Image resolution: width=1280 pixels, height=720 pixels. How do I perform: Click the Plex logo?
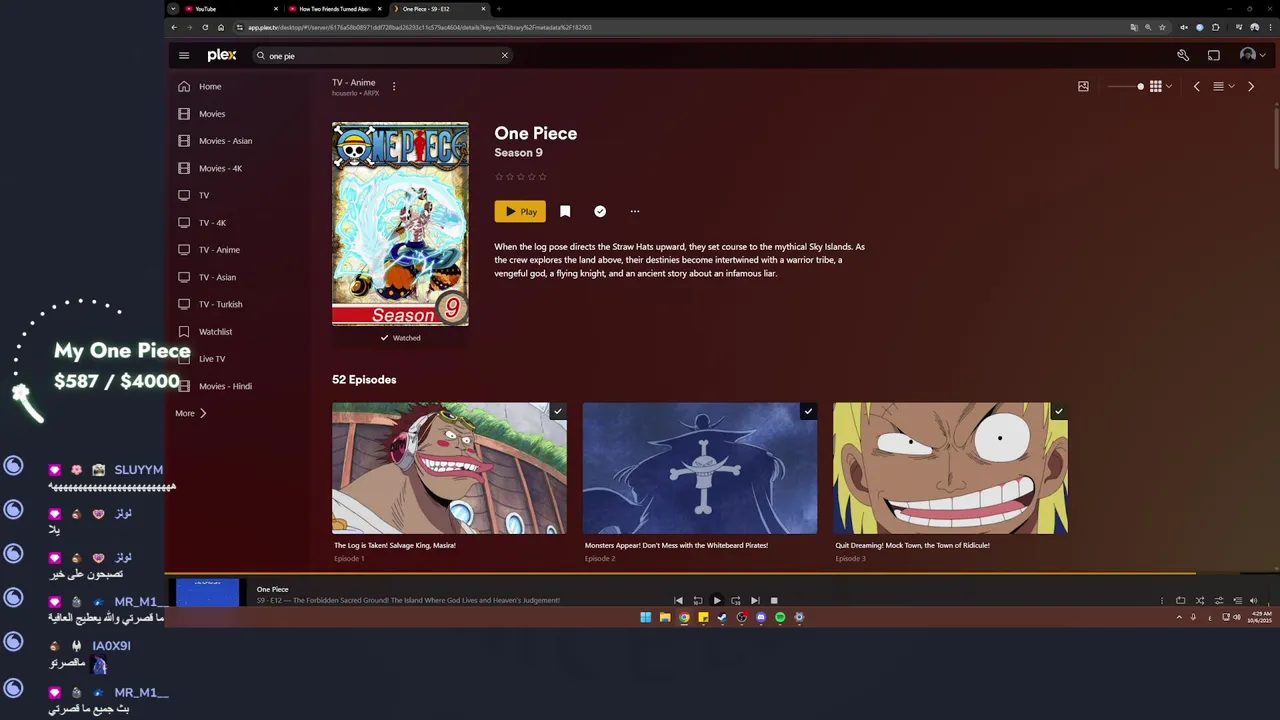point(222,56)
